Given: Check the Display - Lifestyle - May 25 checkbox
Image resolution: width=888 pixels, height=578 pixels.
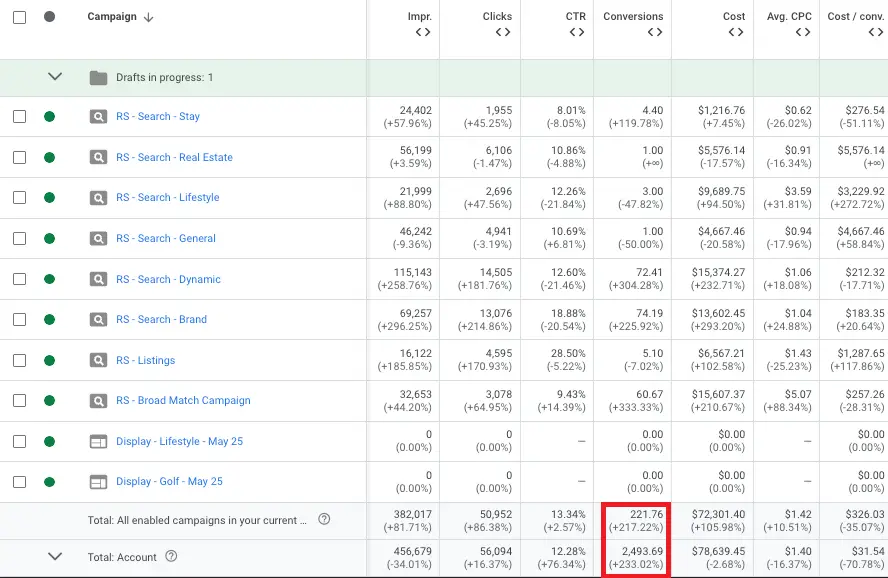Looking at the screenshot, I should pos(19,441).
